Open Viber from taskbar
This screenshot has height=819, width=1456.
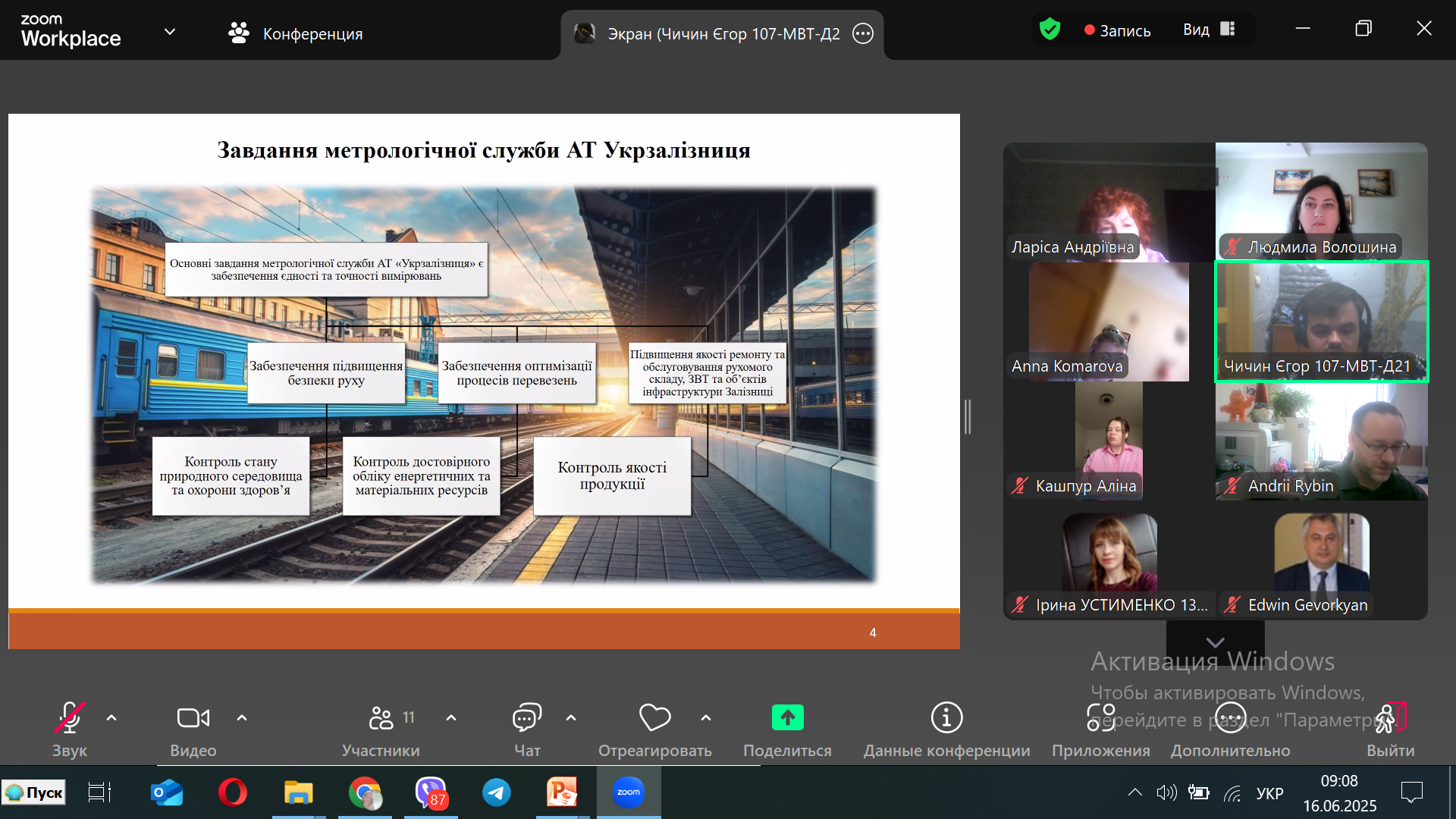[431, 792]
